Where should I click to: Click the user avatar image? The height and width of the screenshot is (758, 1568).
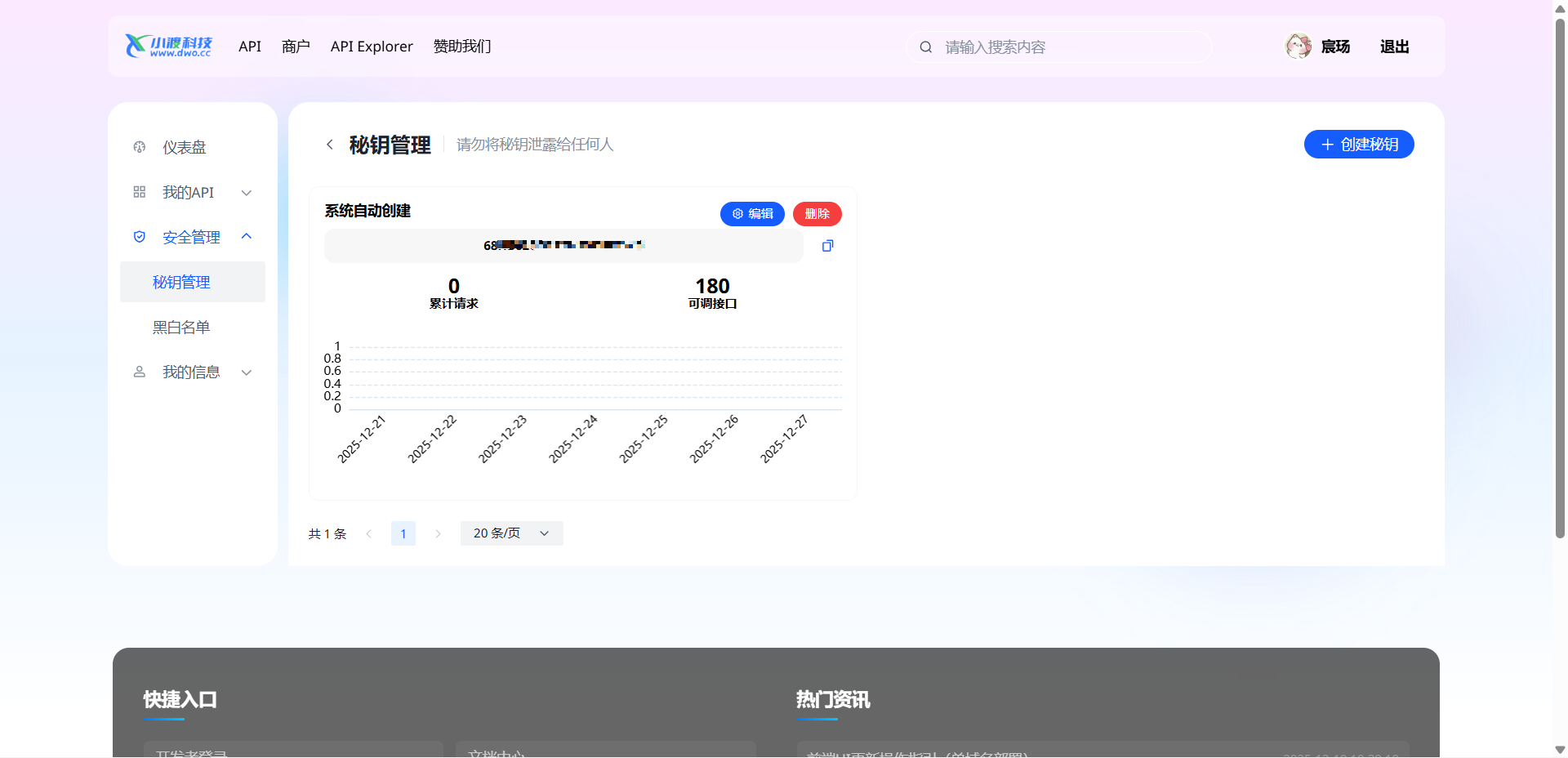pyautogui.click(x=1298, y=47)
